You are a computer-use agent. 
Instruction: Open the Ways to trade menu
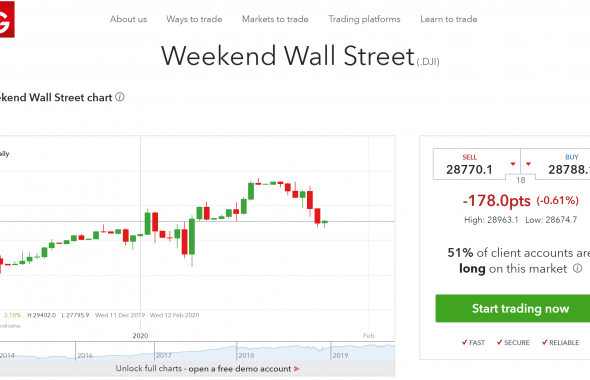click(x=194, y=19)
